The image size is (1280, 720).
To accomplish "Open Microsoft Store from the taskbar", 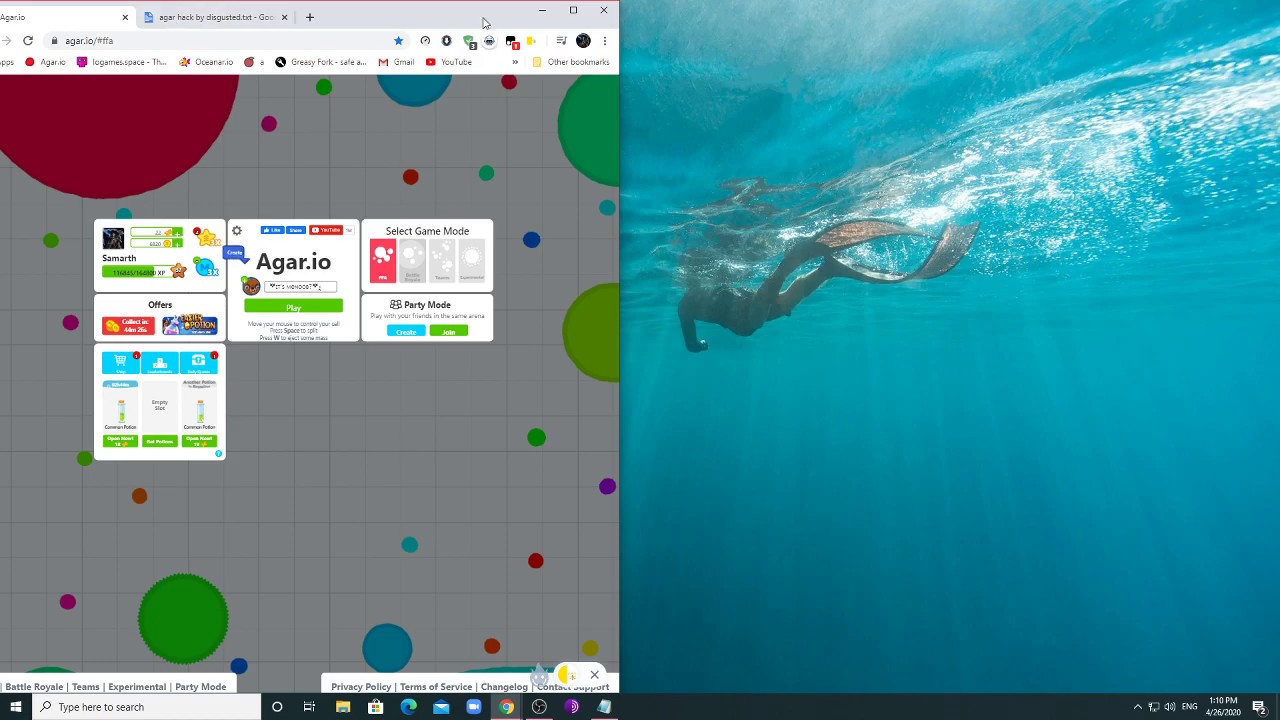I will point(375,707).
